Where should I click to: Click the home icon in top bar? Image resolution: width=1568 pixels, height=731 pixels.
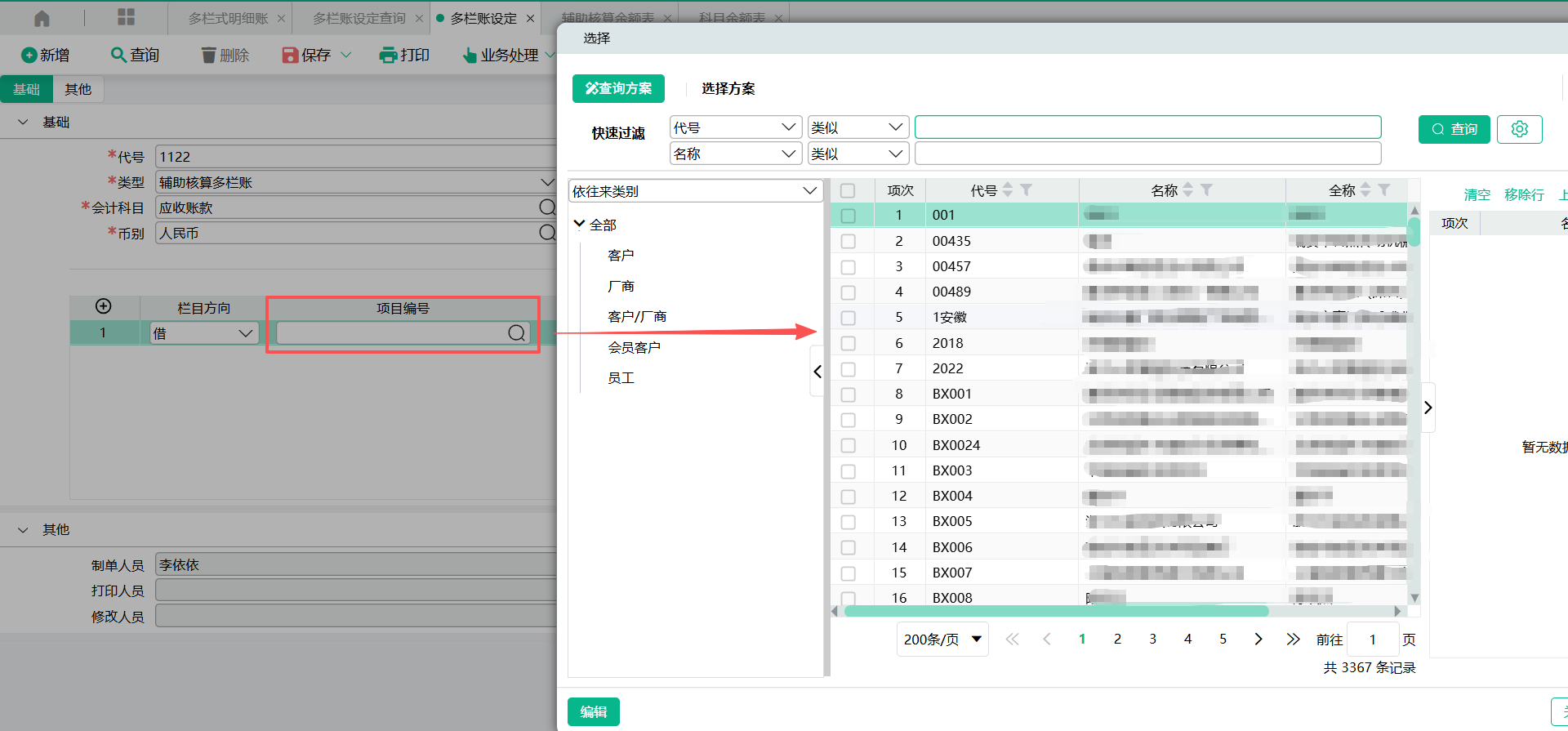click(42, 18)
